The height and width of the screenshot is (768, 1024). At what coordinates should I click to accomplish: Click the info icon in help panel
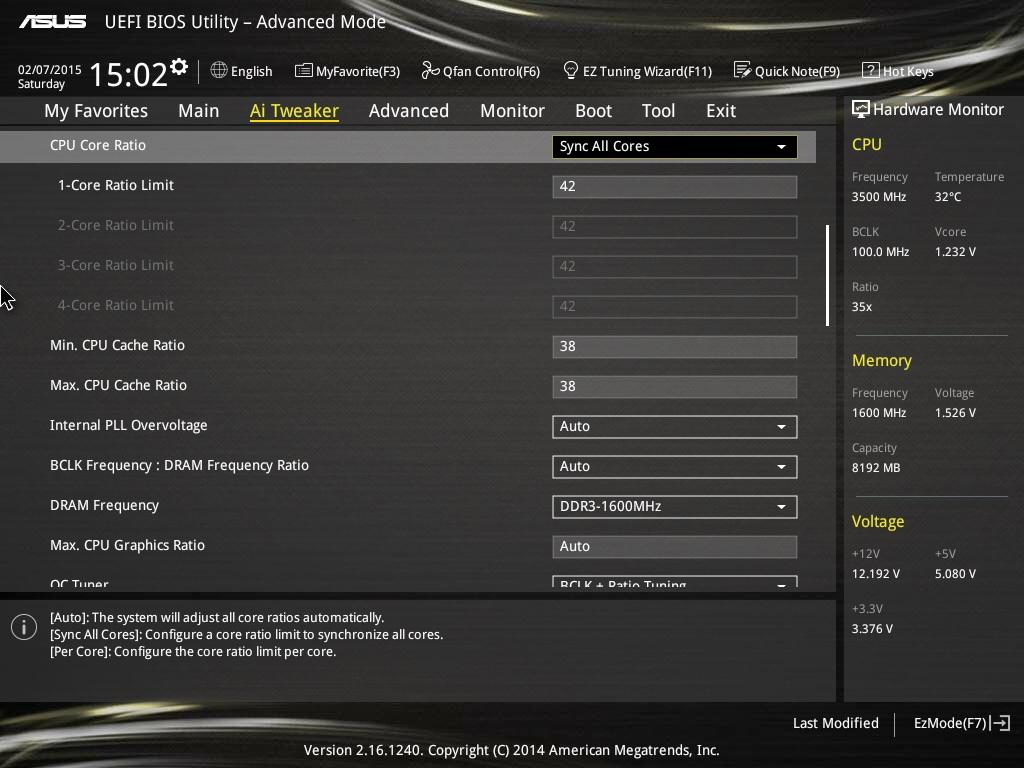pos(24,627)
